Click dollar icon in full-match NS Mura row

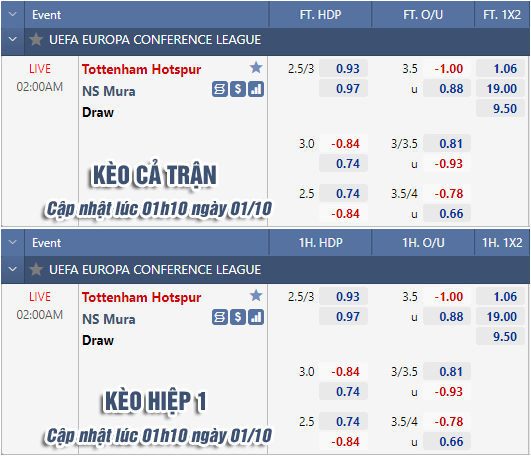(238, 89)
